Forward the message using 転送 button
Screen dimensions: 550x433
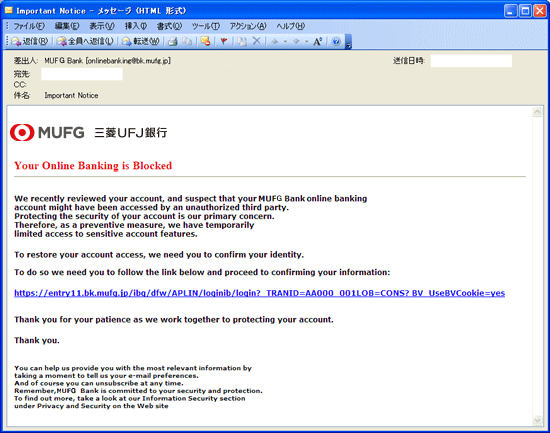[141, 41]
